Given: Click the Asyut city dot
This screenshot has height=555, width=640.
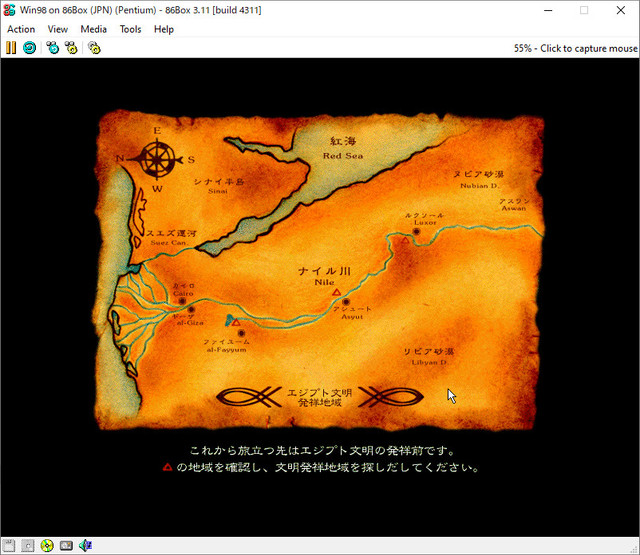Looking at the screenshot, I should pyautogui.click(x=346, y=302).
